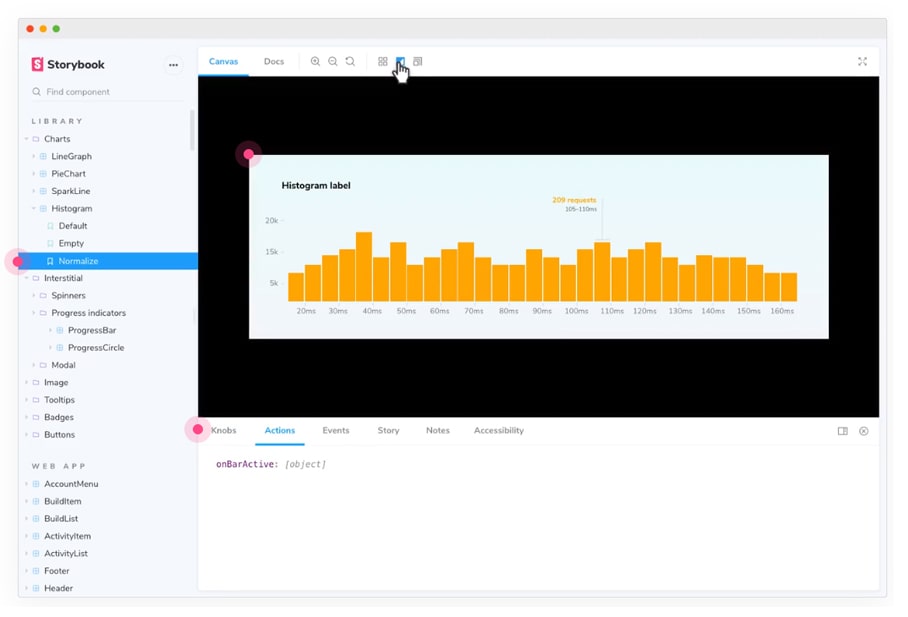Image resolution: width=908 pixels, height=617 pixels.
Task: Expand the PieChart component
Action: click(x=70, y=174)
